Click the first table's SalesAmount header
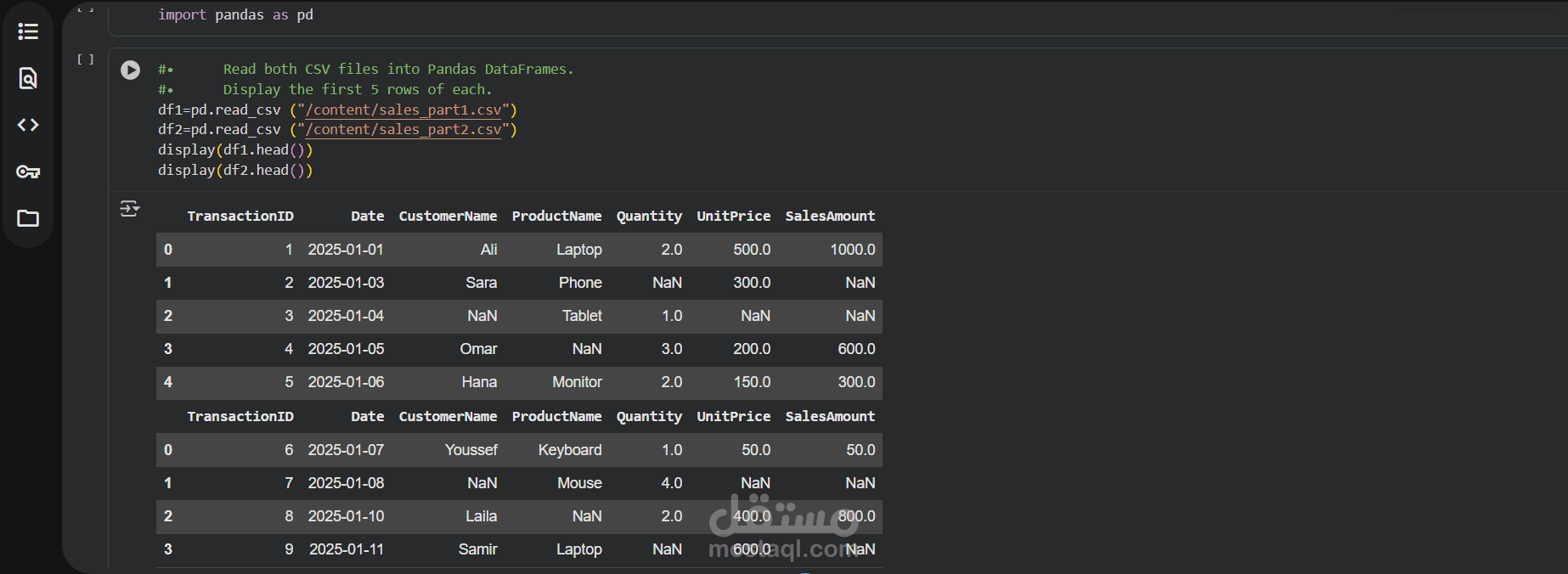The width and height of the screenshot is (1568, 574). coord(830,216)
